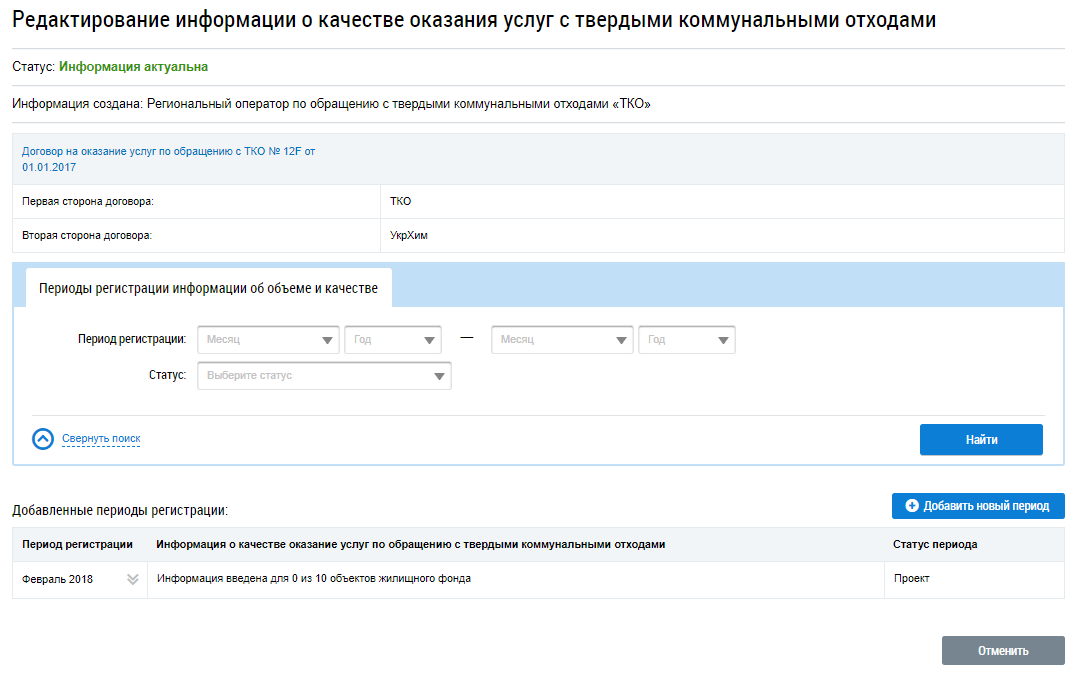This screenshot has width=1077, height=674.
Task: Click the Отменить button
Action: 1002,650
